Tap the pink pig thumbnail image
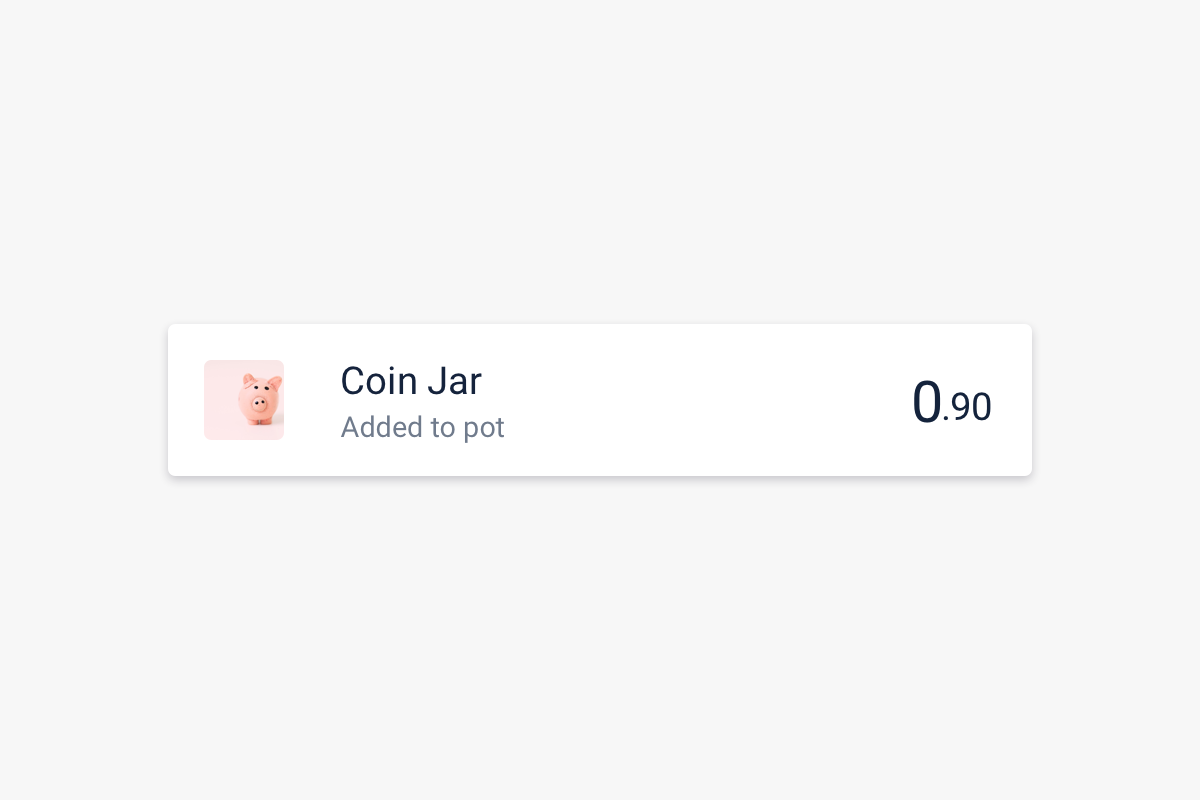This screenshot has height=800, width=1200. (244, 400)
